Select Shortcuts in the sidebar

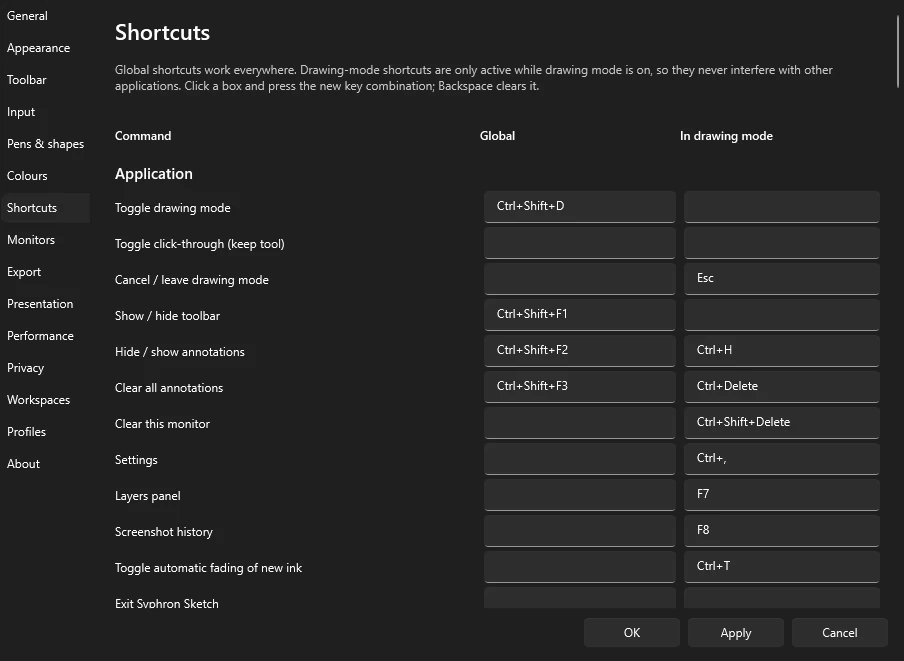click(45, 208)
